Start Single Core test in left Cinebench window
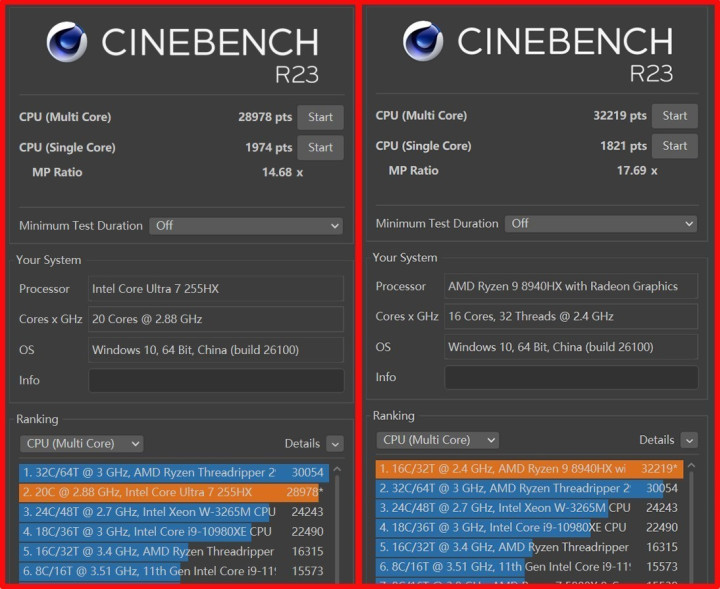This screenshot has width=720, height=589. tap(320, 147)
